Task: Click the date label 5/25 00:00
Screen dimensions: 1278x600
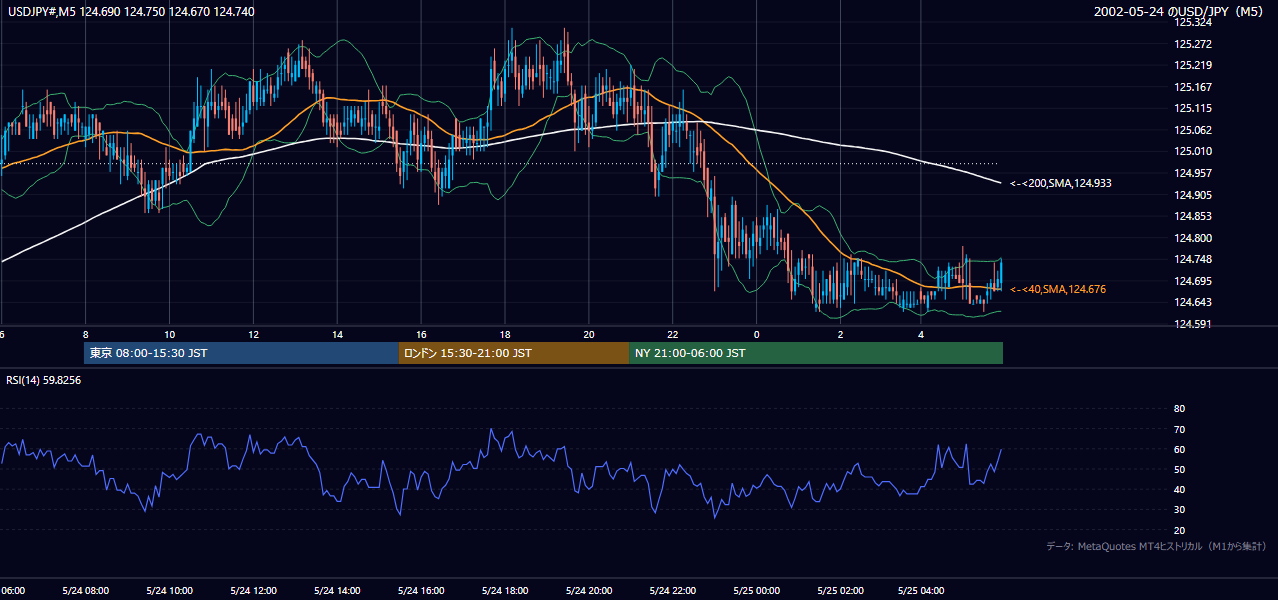Action: (756, 590)
